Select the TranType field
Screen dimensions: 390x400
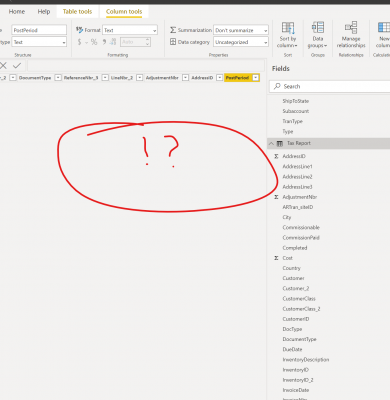click(293, 121)
